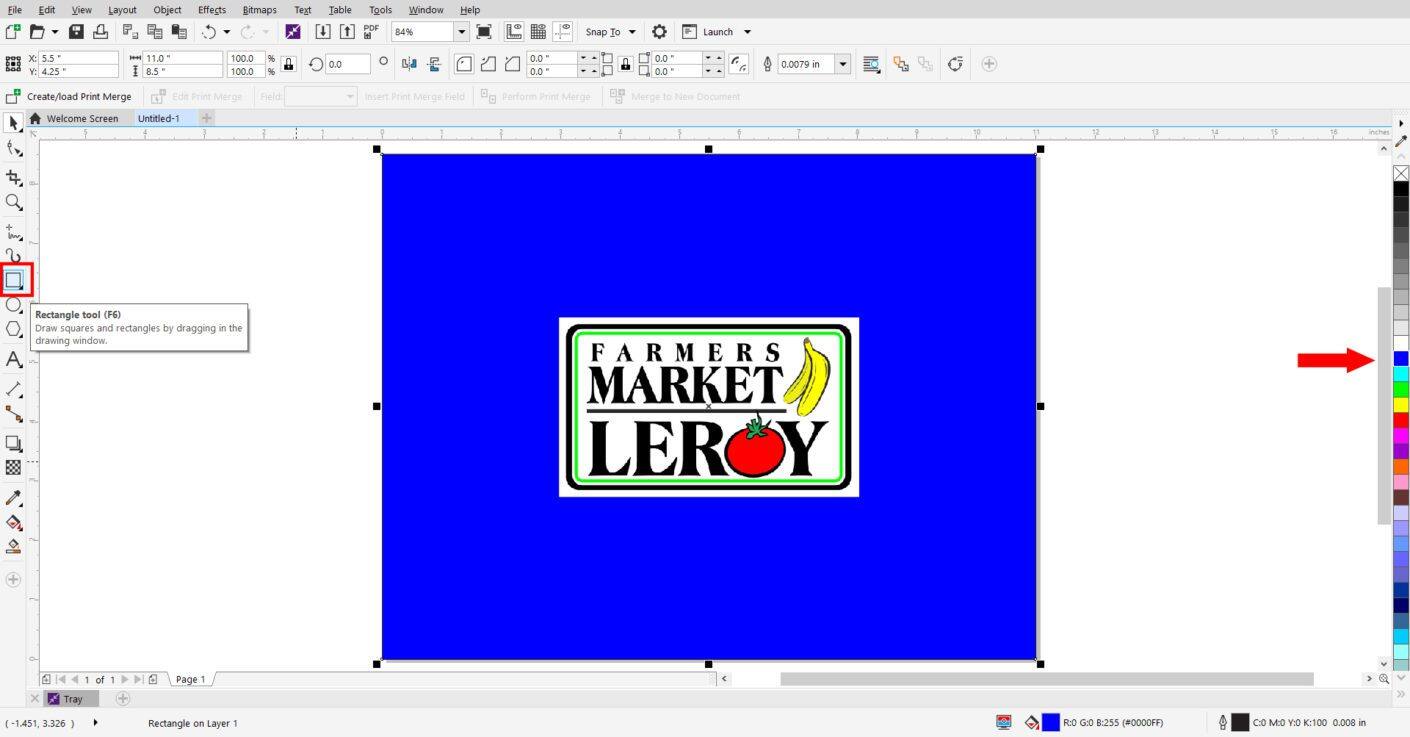Open the Launch dropdown menu
The height and width of the screenshot is (737, 1410).
pos(745,31)
